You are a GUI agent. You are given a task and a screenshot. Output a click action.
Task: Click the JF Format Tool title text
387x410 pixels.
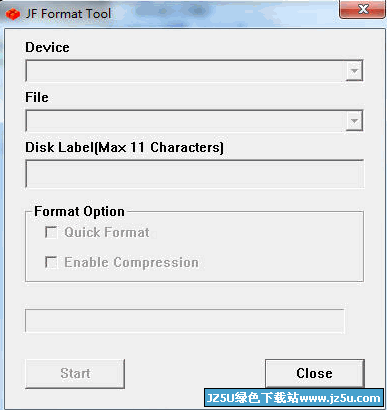pyautogui.click(x=68, y=14)
